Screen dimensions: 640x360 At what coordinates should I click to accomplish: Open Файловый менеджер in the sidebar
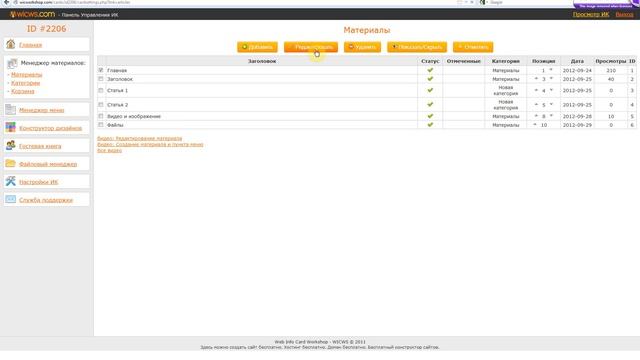(48, 164)
